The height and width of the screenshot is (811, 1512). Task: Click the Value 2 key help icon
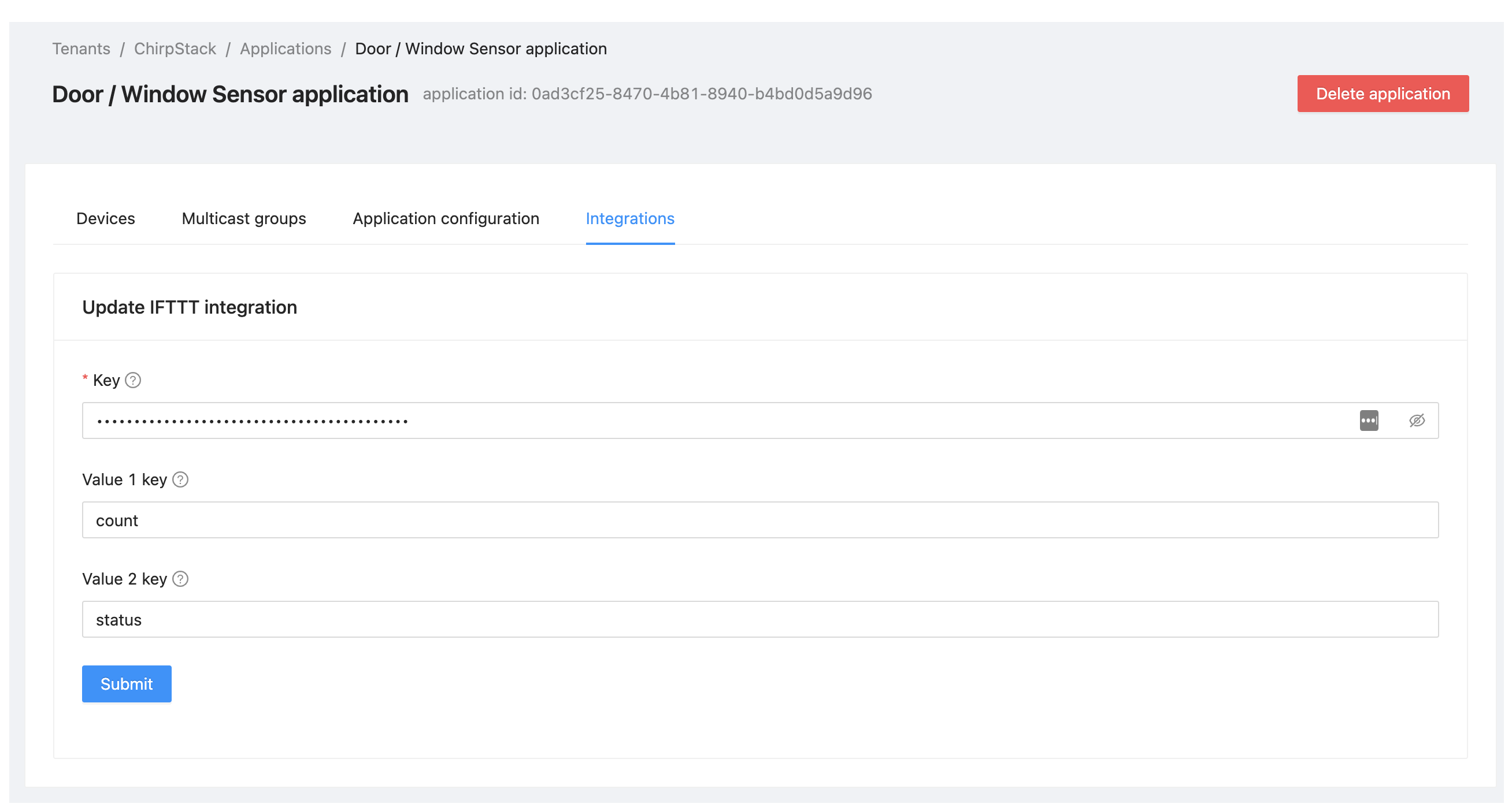[180, 579]
